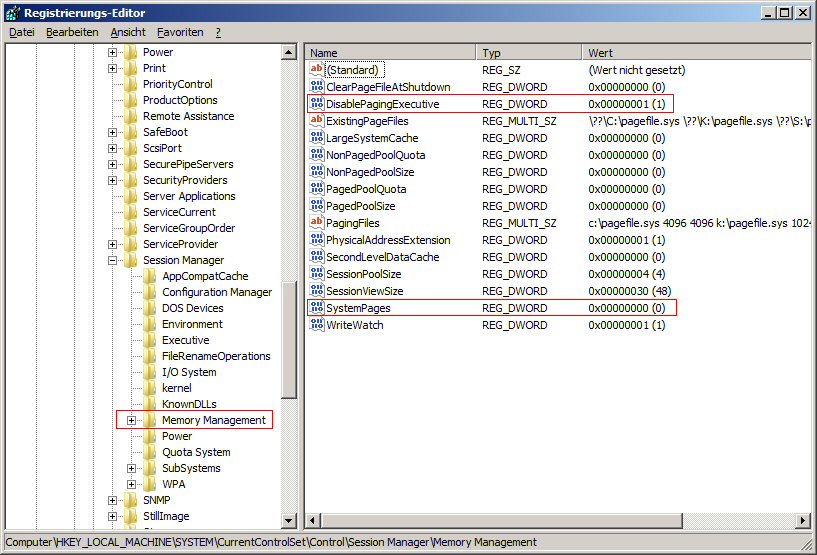Viewport: 817px width, 555px height.
Task: Click the ExistingPageFiles value icon
Action: point(317,121)
